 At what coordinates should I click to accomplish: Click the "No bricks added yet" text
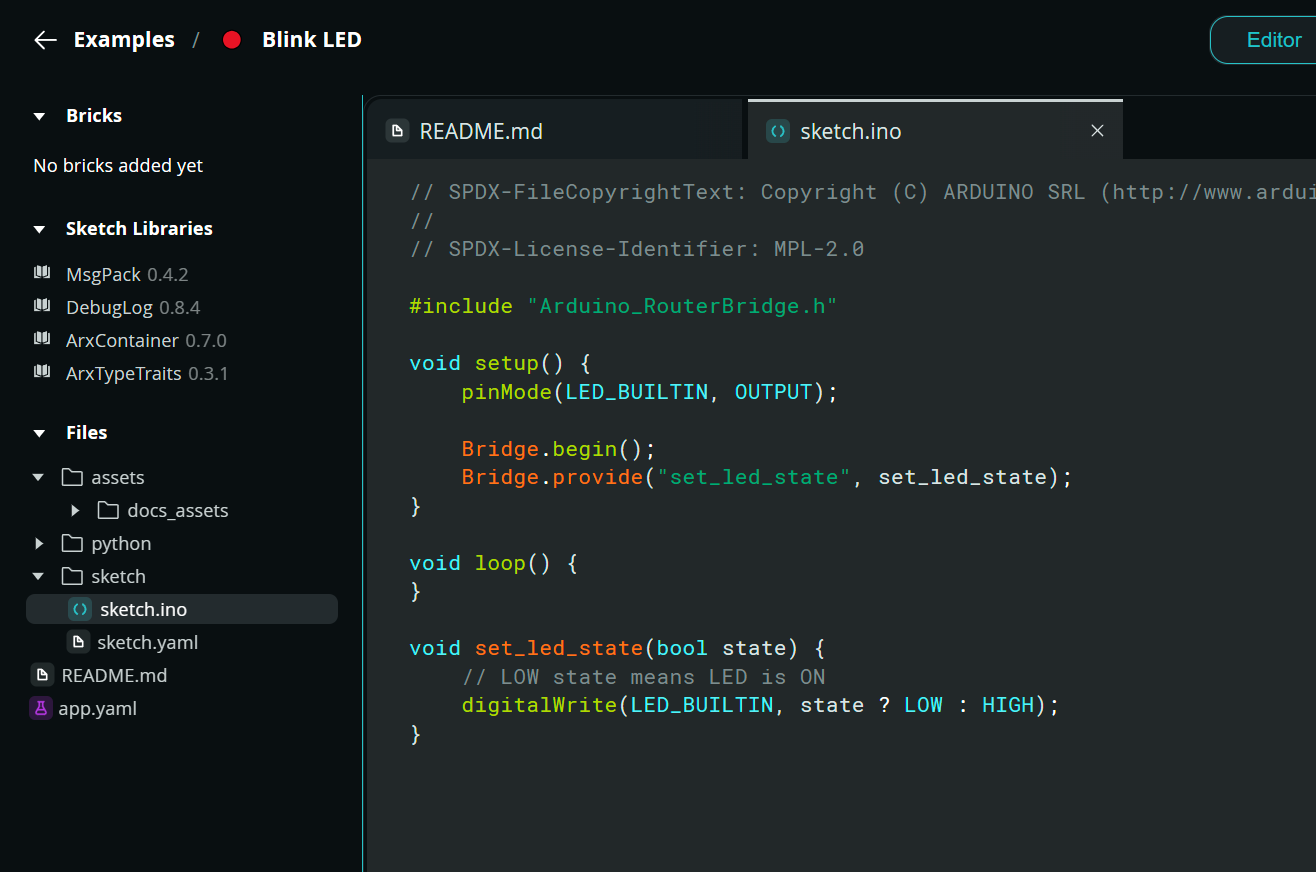[118, 165]
